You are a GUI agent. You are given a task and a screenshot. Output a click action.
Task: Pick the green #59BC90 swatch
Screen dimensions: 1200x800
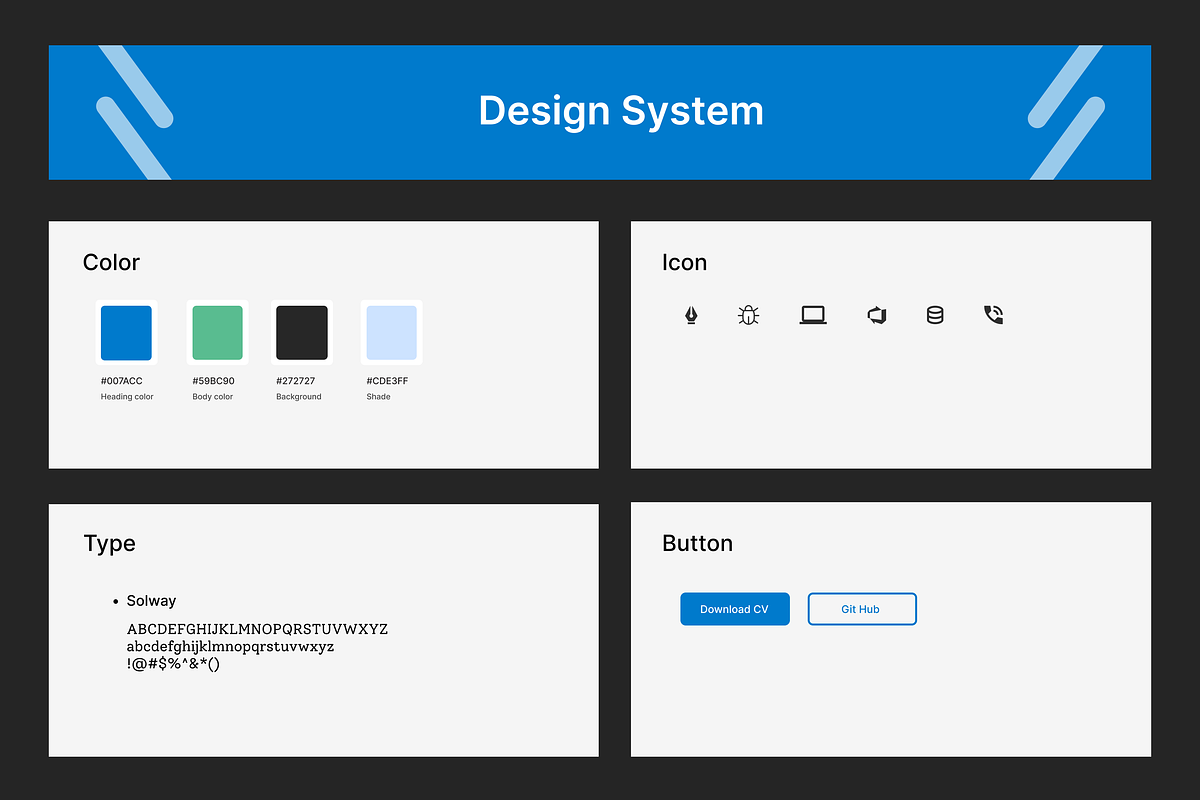[x=217, y=333]
